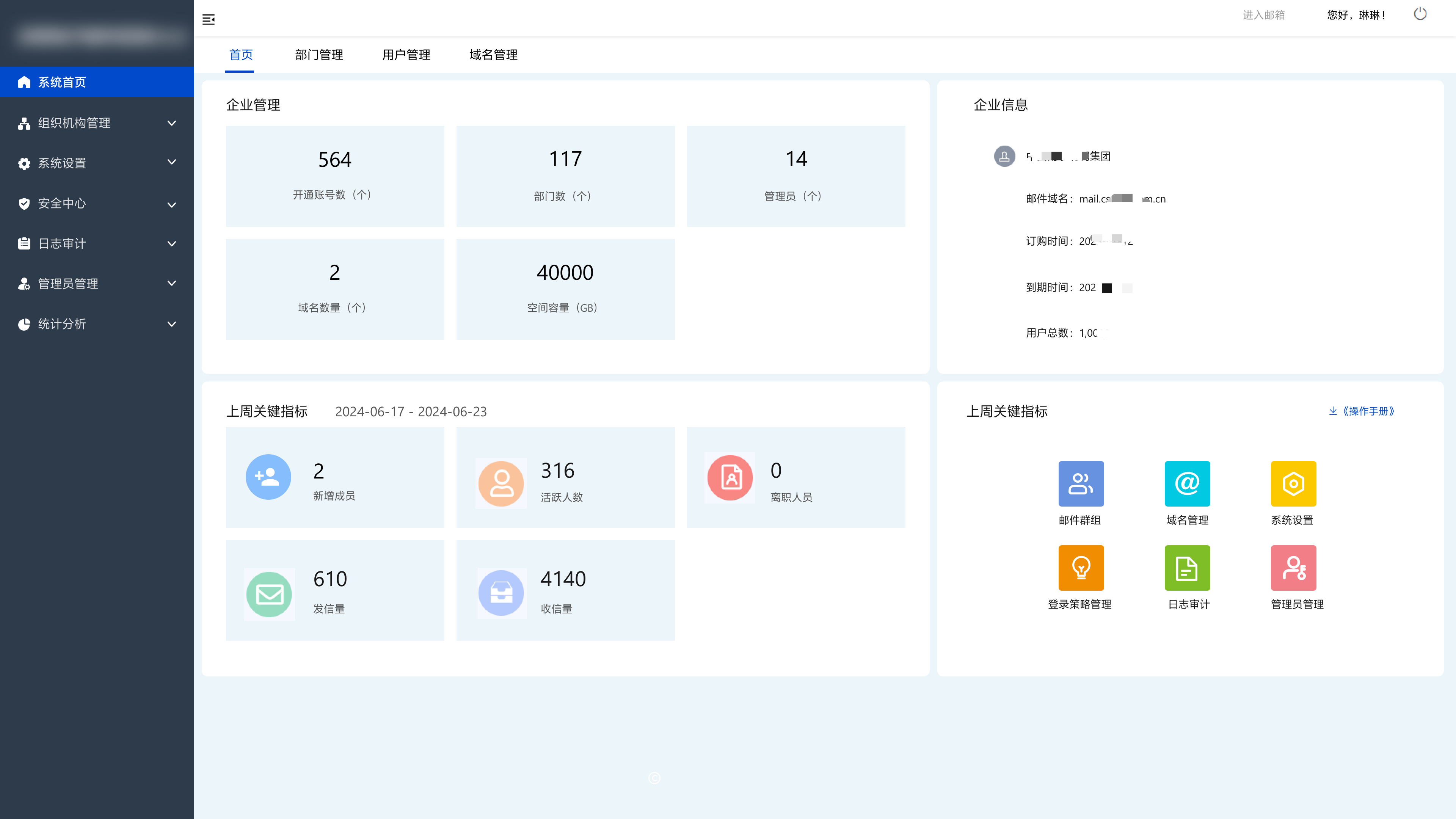Click the power logout icon
This screenshot has height=819, width=1456.
1420,14
